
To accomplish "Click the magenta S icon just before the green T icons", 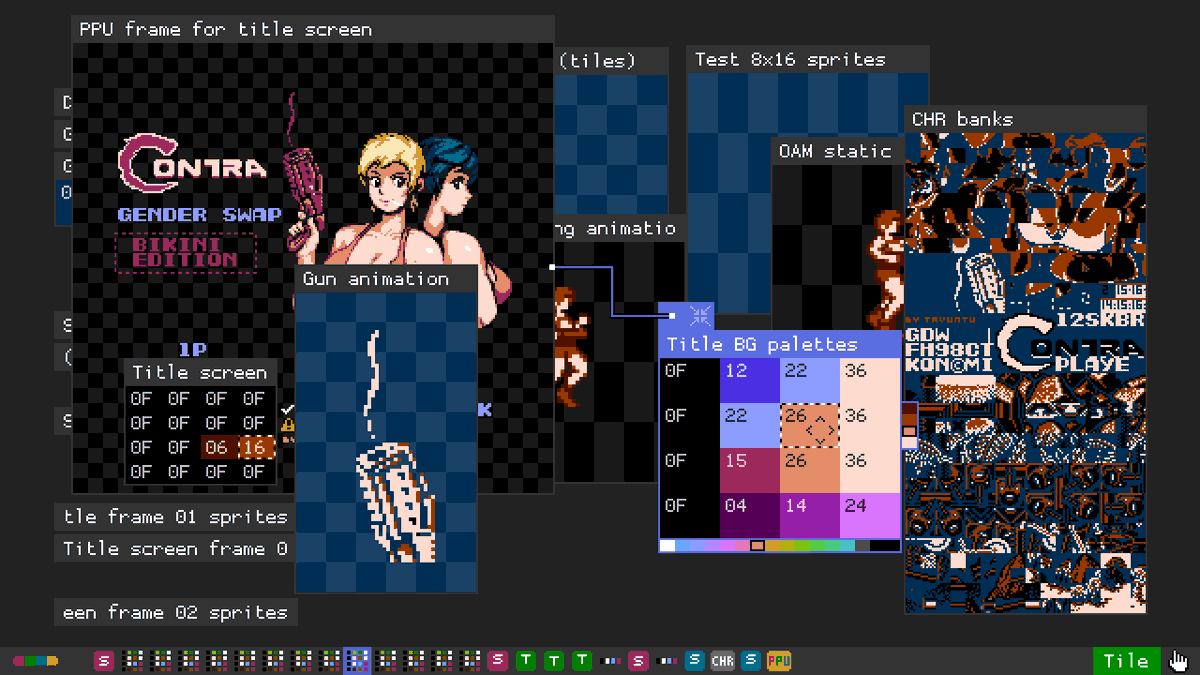I will (498, 661).
